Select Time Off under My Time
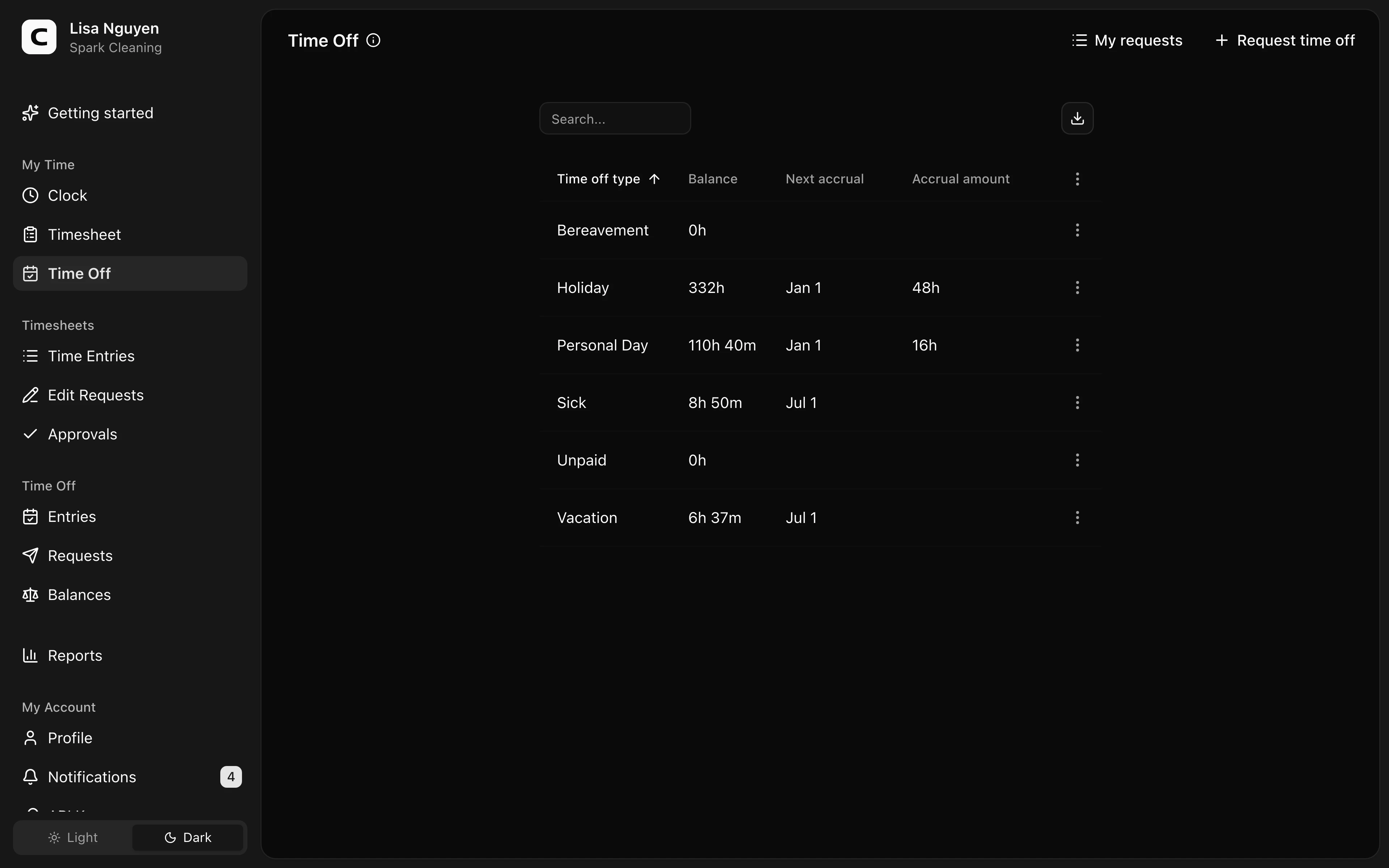 tap(130, 274)
